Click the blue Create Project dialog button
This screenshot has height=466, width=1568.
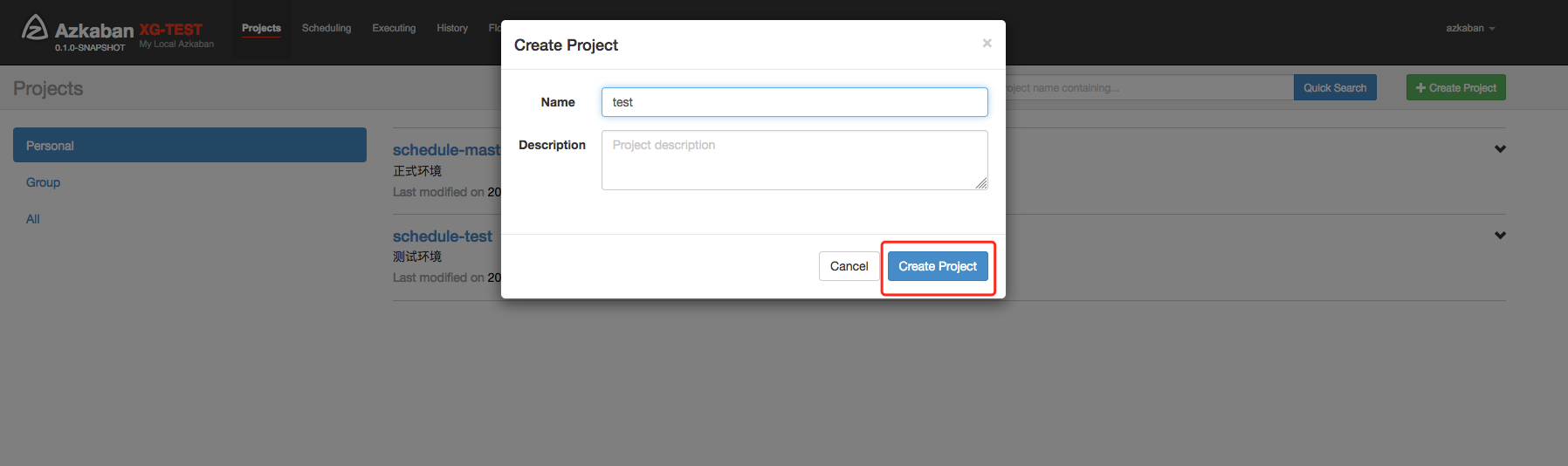pyautogui.click(x=938, y=266)
